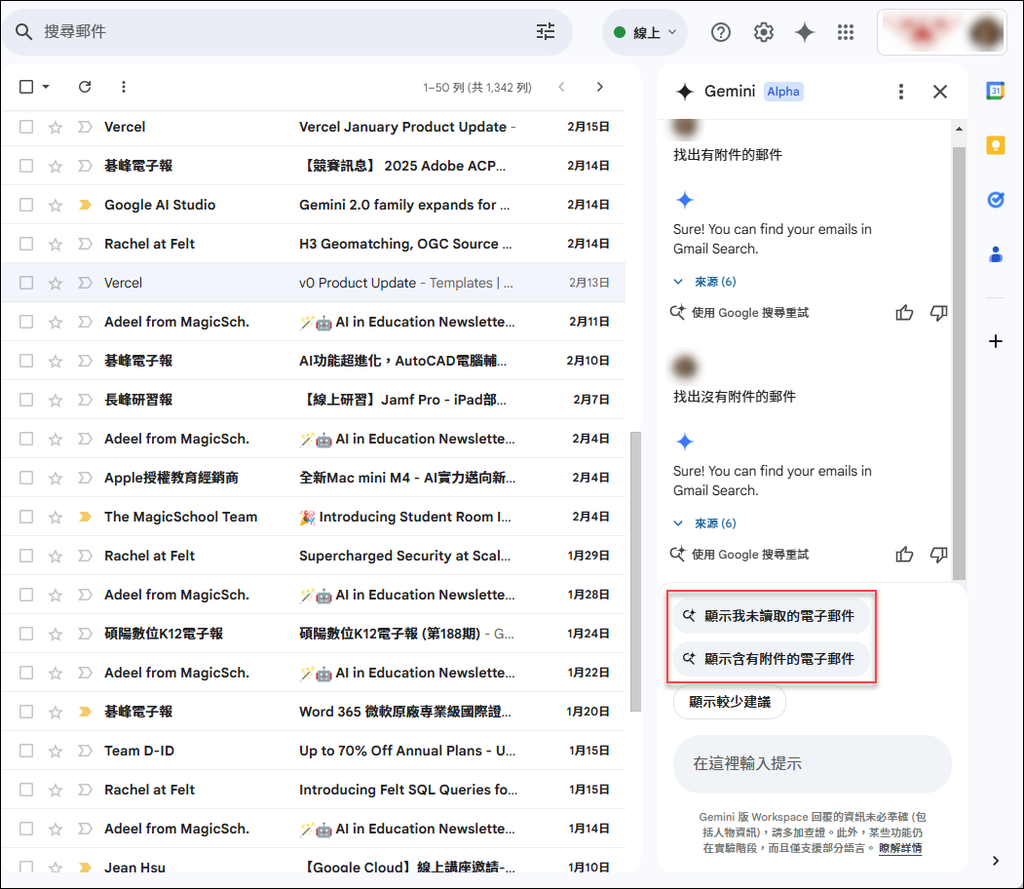Open the mail toolbar more options menu
Image resolution: width=1024 pixels, height=889 pixels.
[123, 87]
